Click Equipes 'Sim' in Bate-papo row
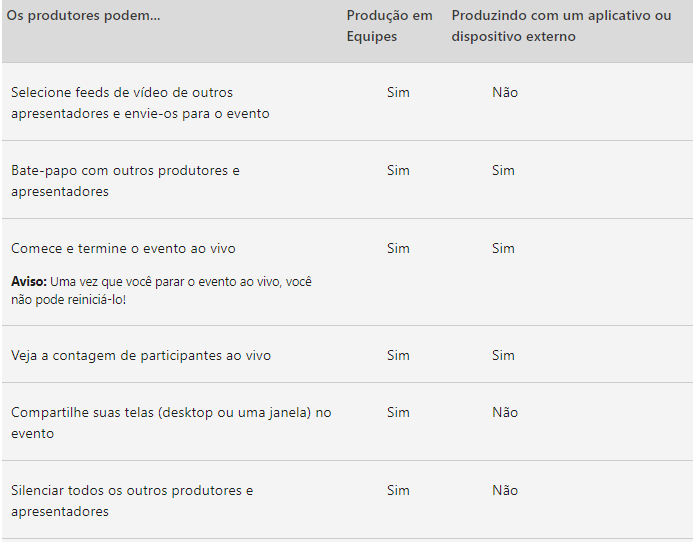This screenshot has width=693, height=542. (x=398, y=171)
